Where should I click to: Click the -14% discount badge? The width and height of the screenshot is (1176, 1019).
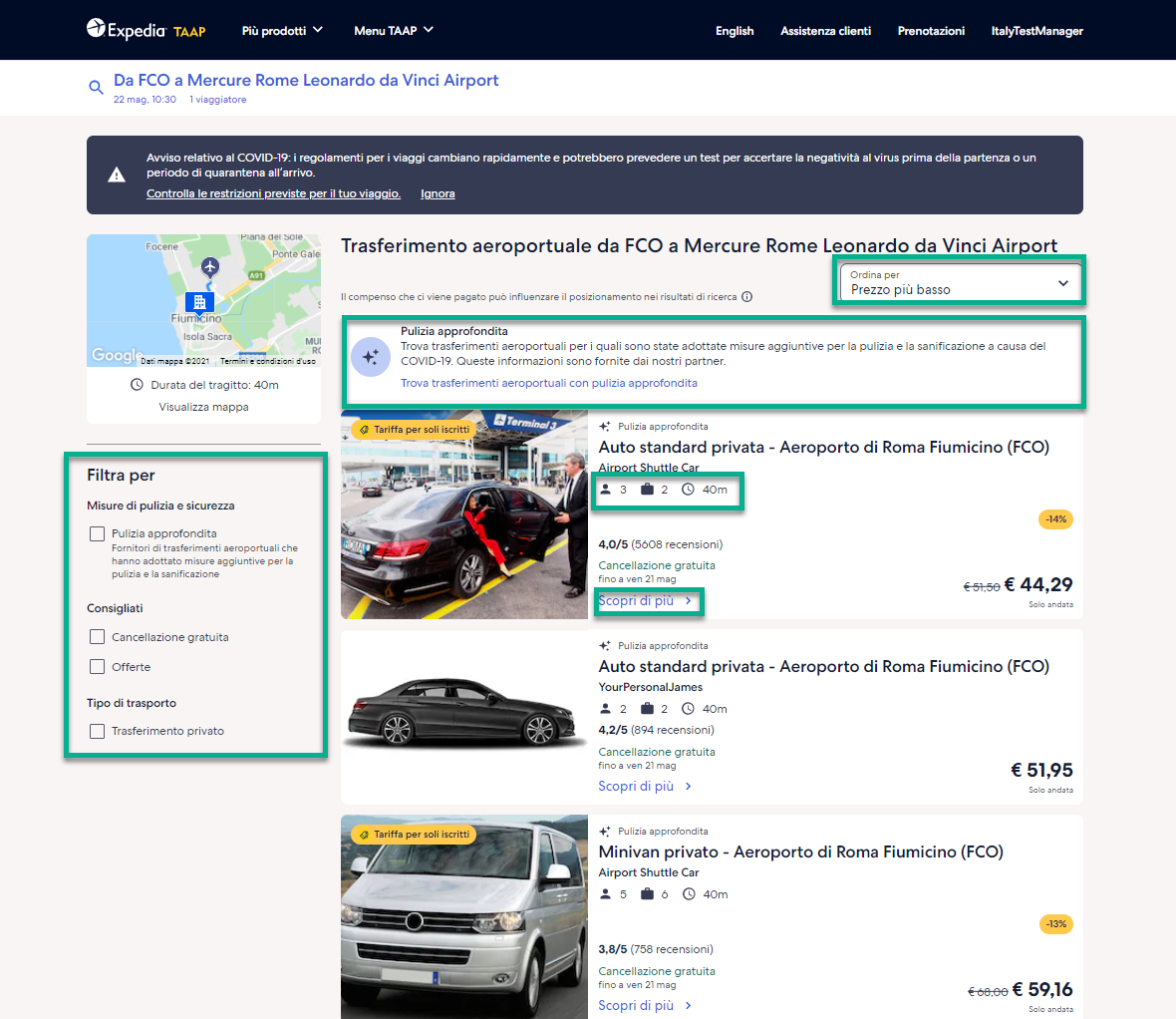(1055, 519)
